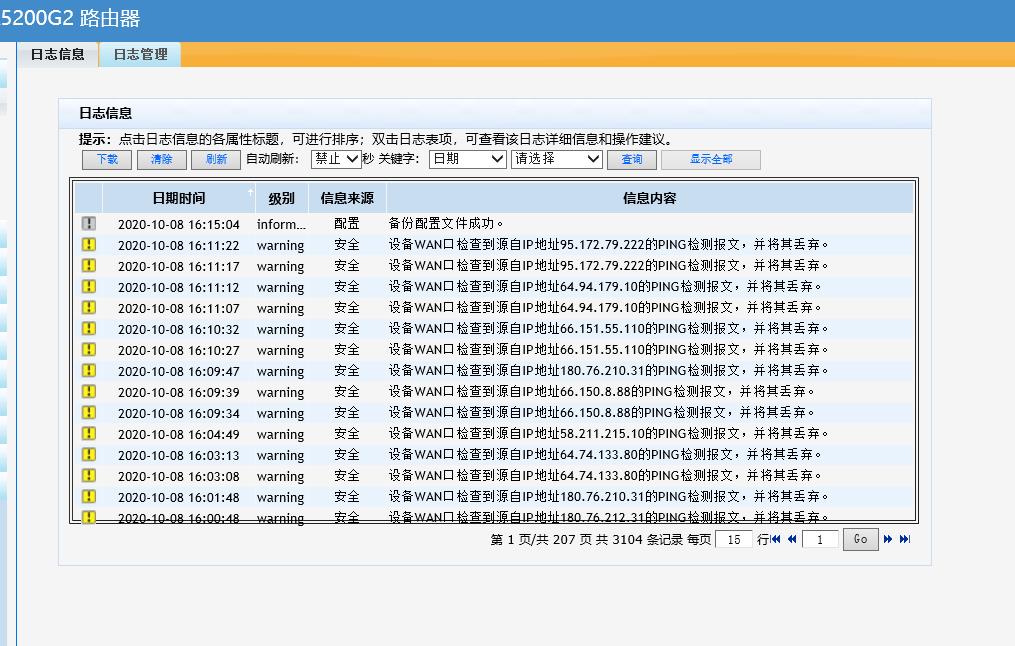The width and height of the screenshot is (1015, 646).
Task: Click warning icon of 16:11:22 log row
Action: 89,244
